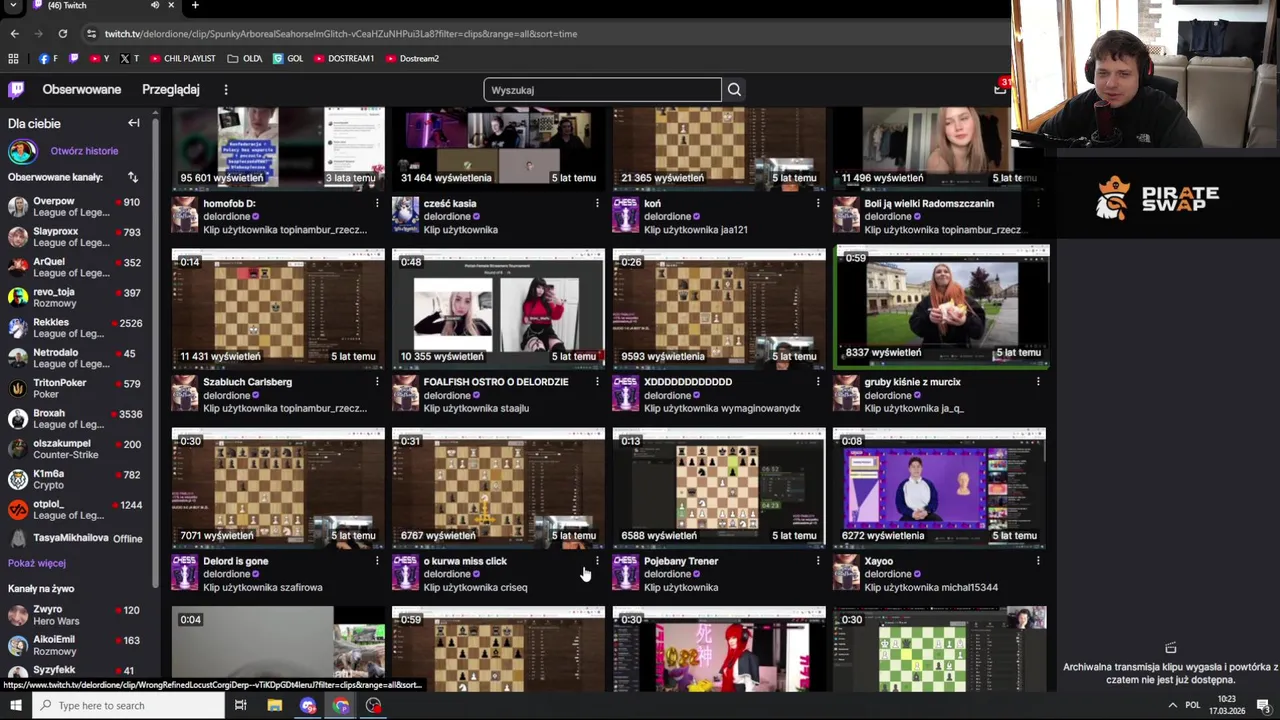Open site info icon in address bar

tap(91, 34)
